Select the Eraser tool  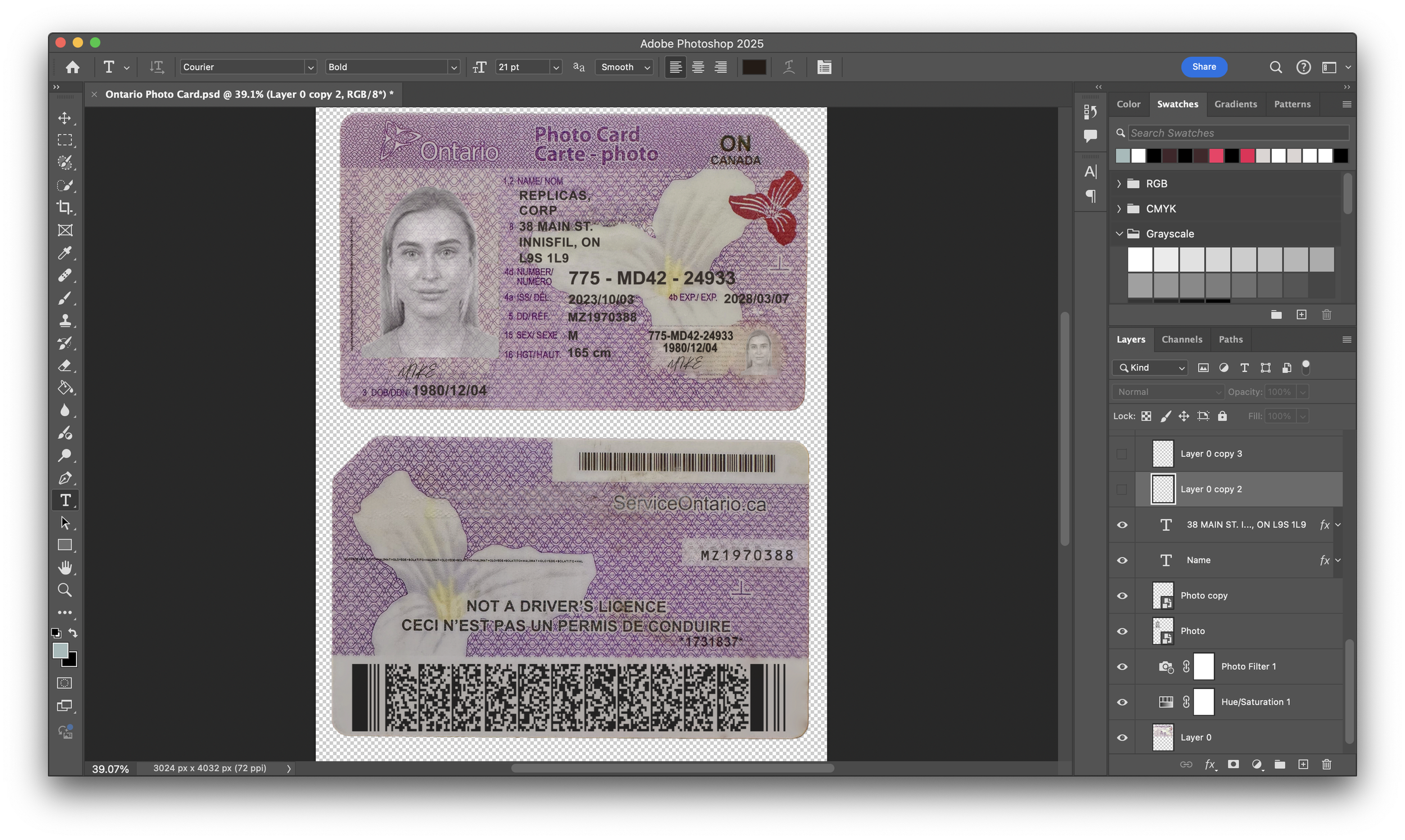coord(65,365)
